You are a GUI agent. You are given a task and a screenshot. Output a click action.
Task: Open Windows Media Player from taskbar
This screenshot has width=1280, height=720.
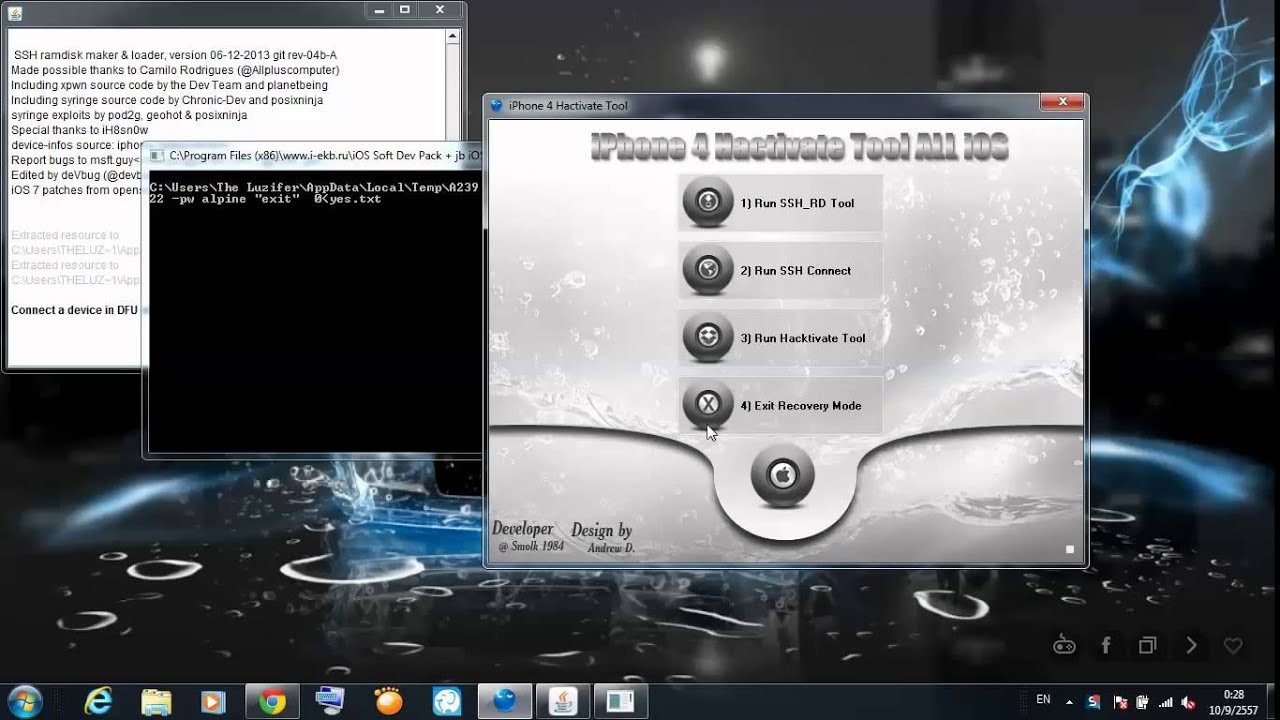tap(214, 701)
